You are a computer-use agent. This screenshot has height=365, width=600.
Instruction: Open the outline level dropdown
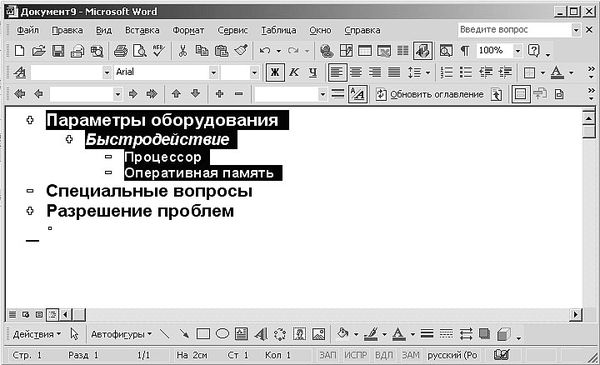(117, 94)
